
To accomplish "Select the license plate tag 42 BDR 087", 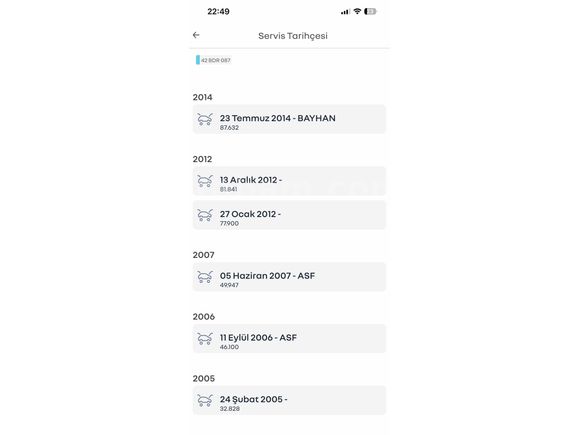I will 213,60.
